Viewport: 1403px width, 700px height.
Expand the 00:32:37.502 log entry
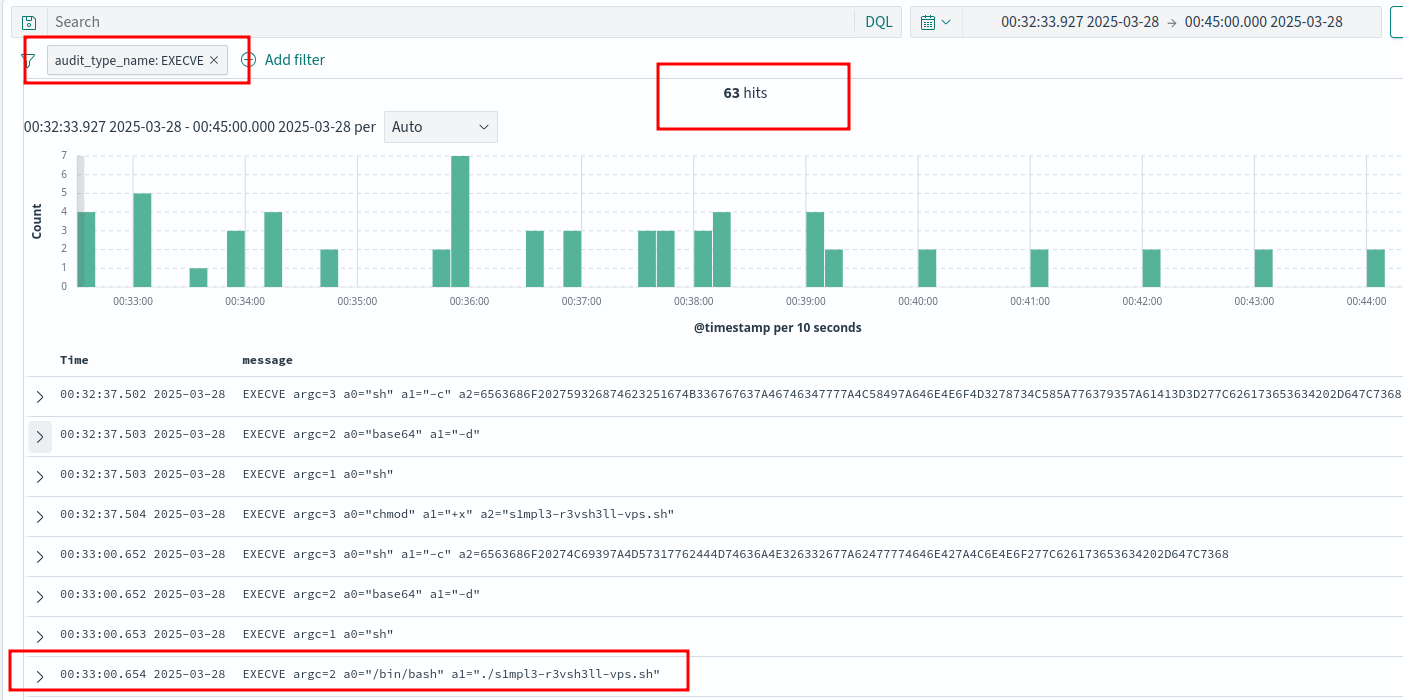[x=40, y=396]
